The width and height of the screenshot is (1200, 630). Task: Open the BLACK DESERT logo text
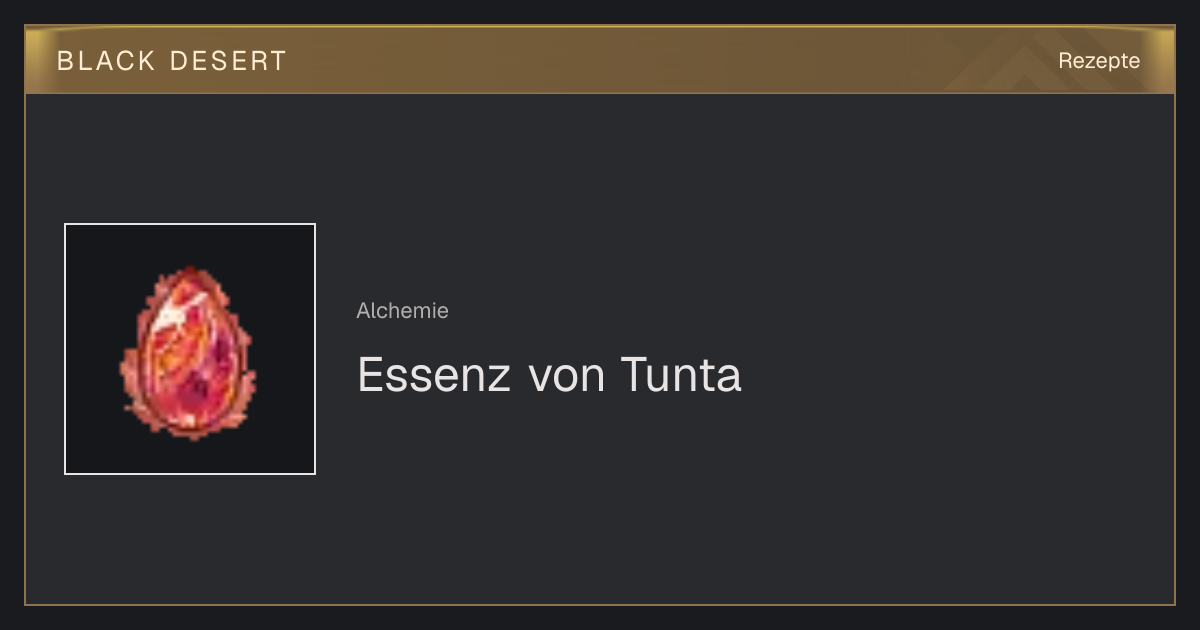(172, 61)
